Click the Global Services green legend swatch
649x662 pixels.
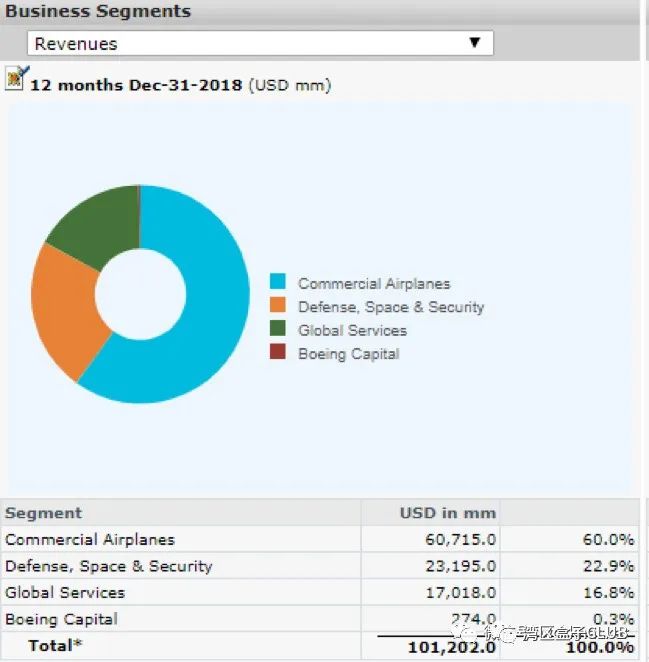click(x=277, y=328)
